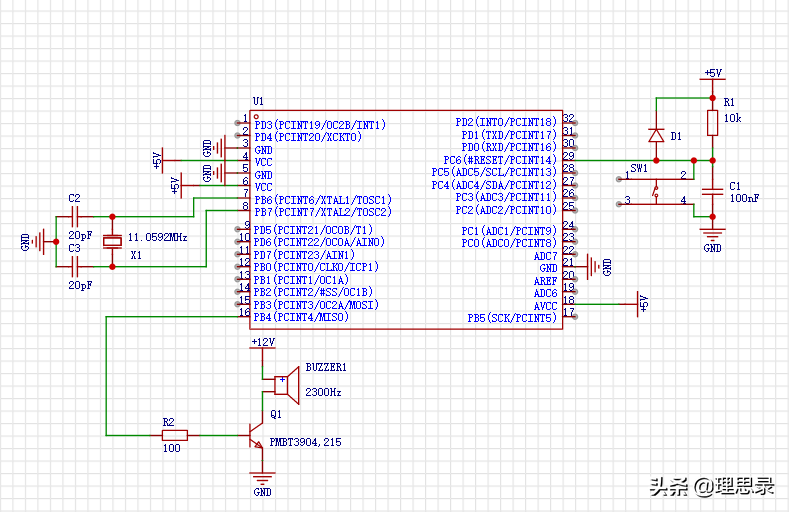Click the ADC6 pin label
The height and width of the screenshot is (512, 789).
(545, 293)
